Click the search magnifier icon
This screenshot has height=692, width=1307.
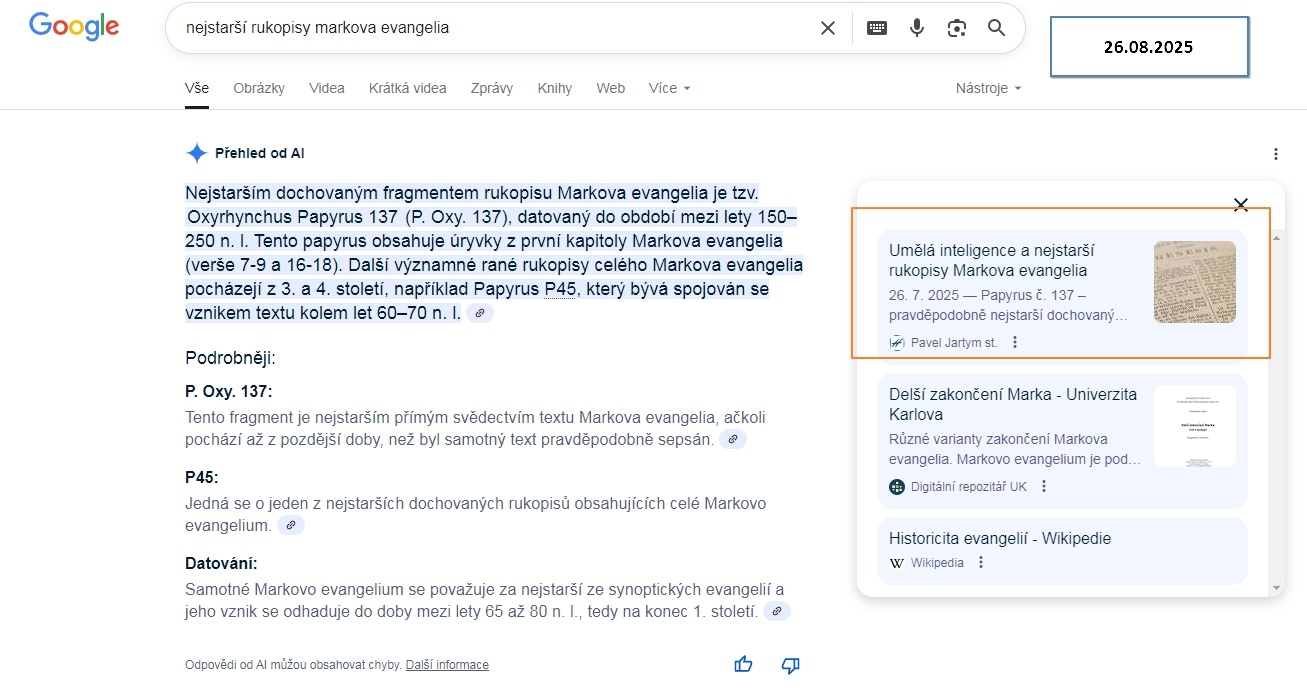pyautogui.click(x=995, y=28)
